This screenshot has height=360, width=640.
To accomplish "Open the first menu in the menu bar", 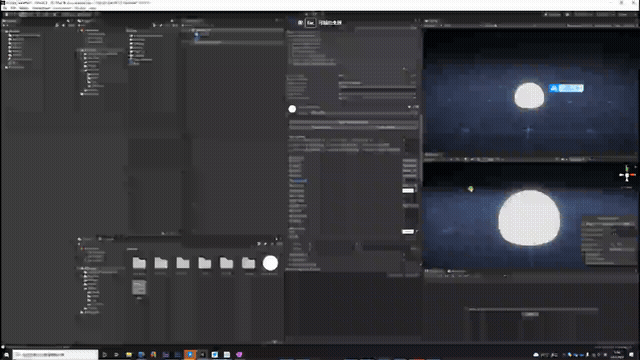I will point(4,8).
